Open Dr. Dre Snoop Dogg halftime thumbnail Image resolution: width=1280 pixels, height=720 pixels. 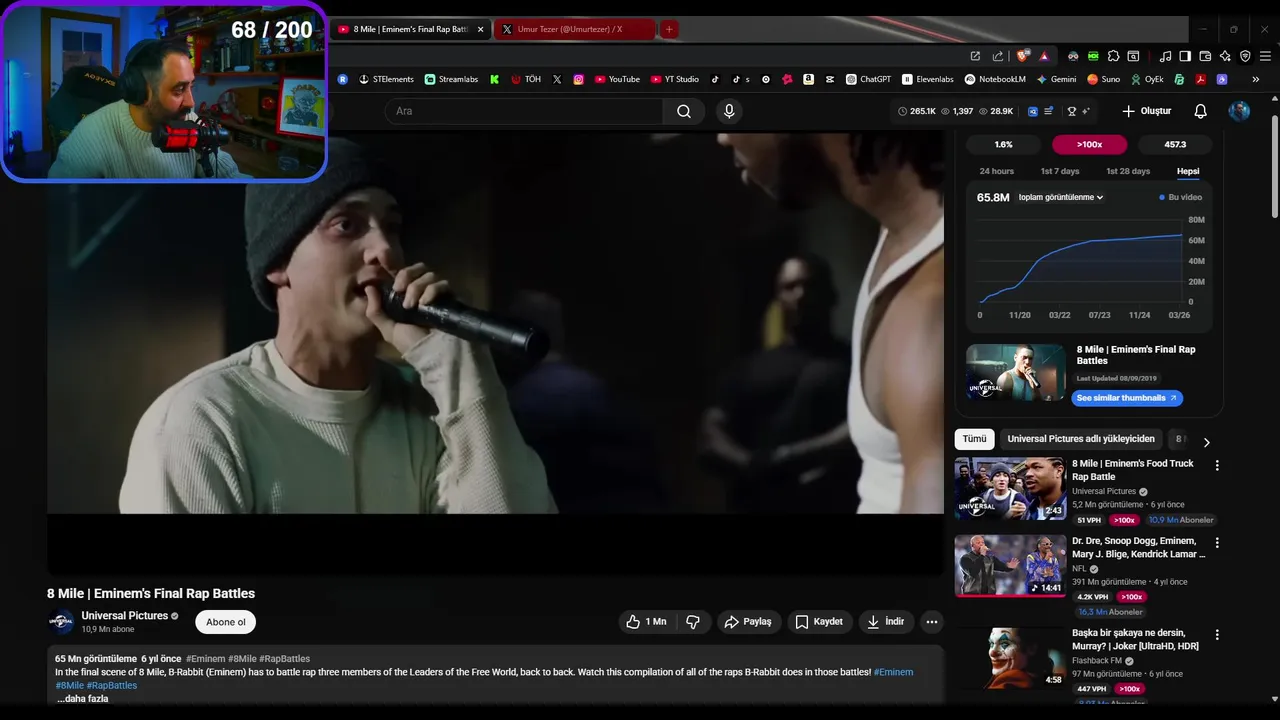1010,566
